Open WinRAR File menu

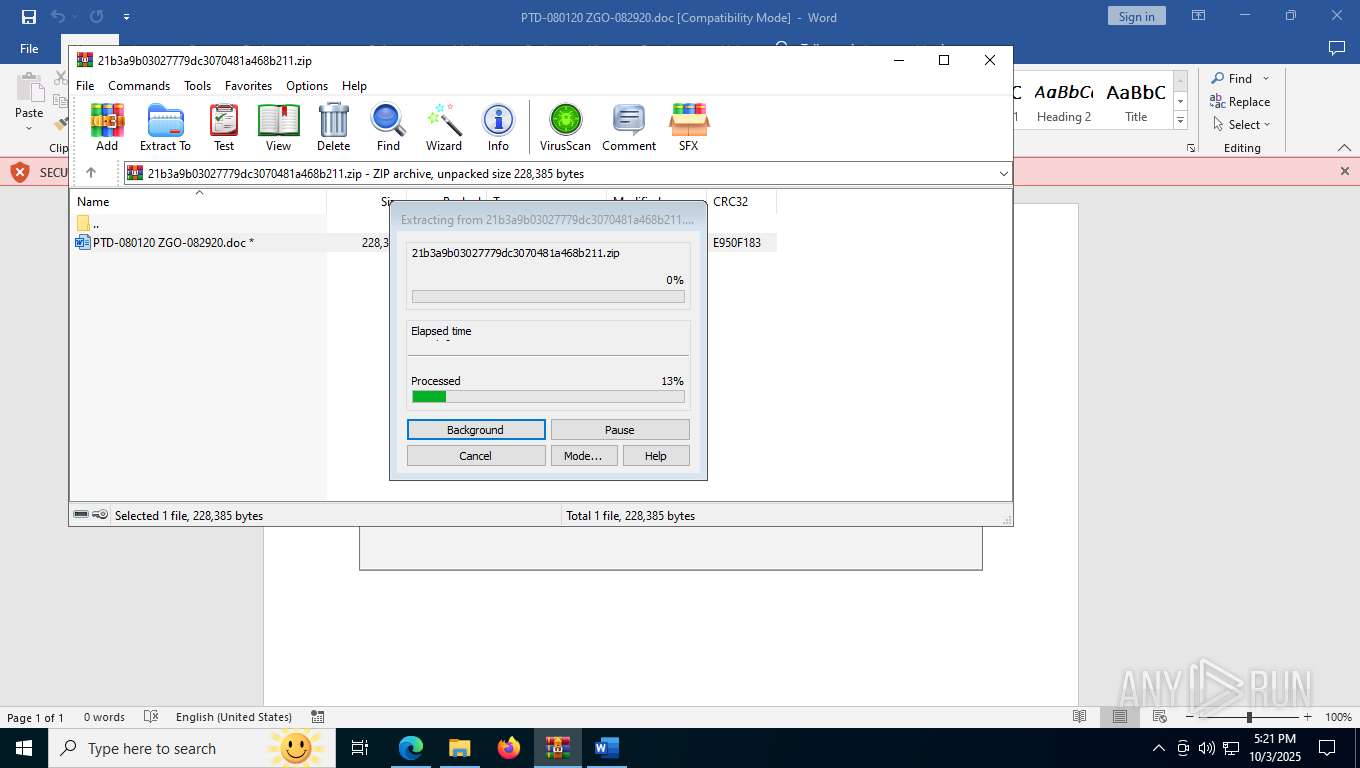click(85, 86)
